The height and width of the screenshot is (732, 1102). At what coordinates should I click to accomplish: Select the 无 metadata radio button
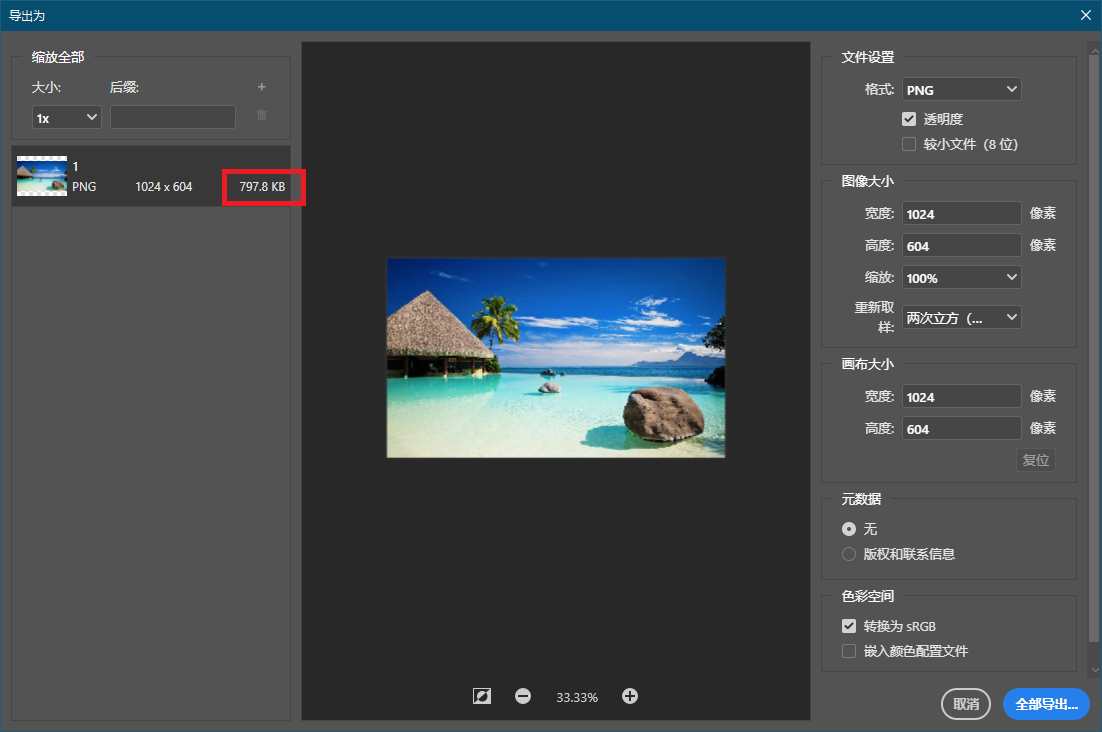849,529
